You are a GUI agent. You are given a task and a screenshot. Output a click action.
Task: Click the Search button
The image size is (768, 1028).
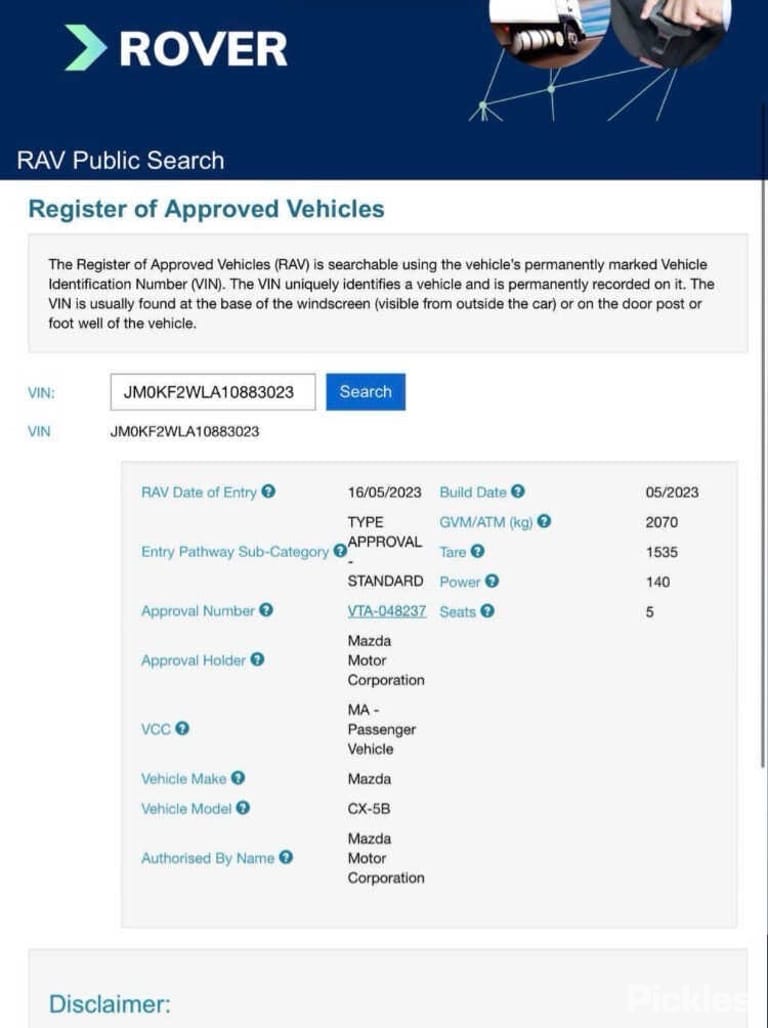click(365, 391)
